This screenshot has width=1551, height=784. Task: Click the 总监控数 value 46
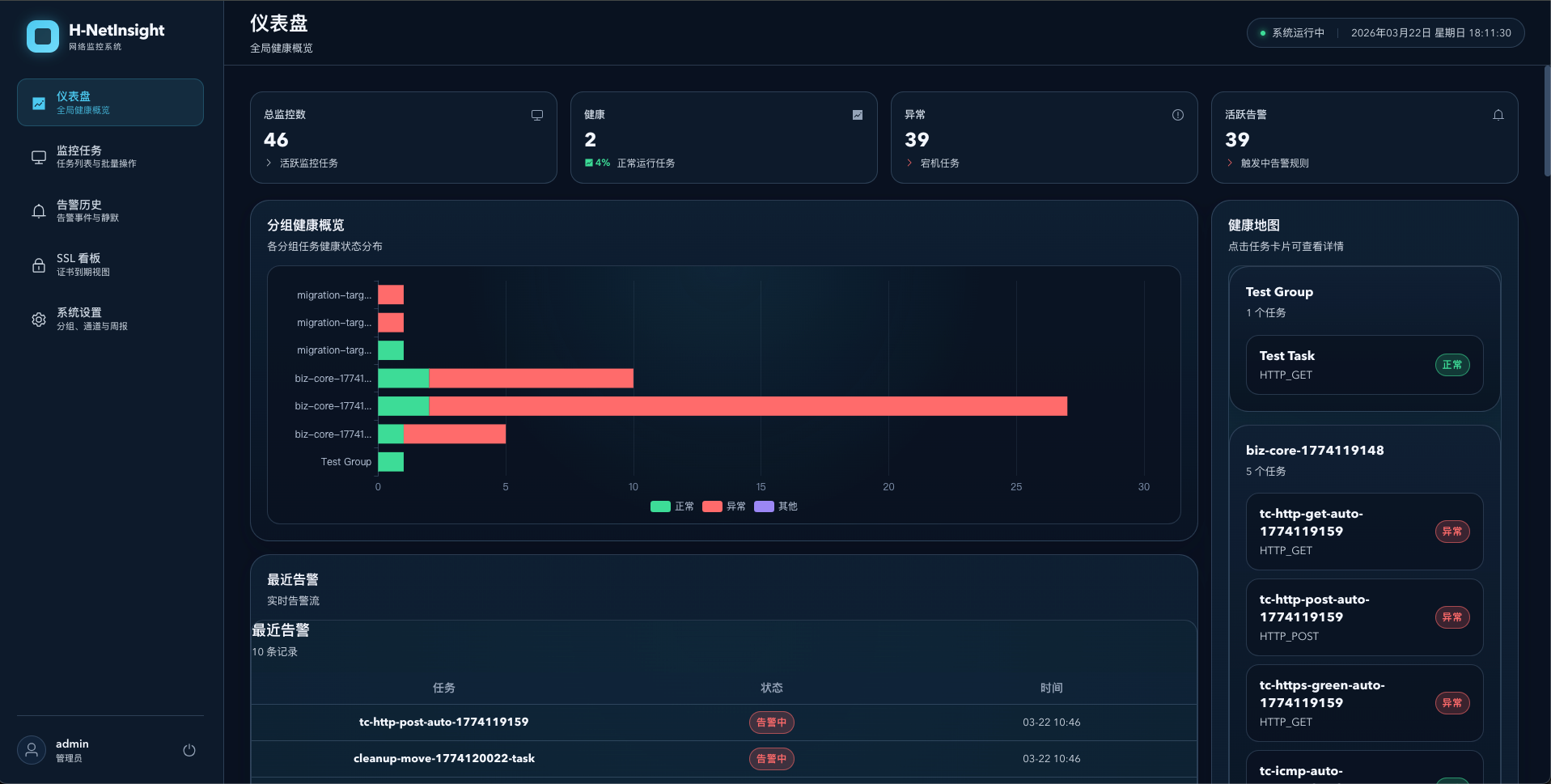[x=276, y=140]
